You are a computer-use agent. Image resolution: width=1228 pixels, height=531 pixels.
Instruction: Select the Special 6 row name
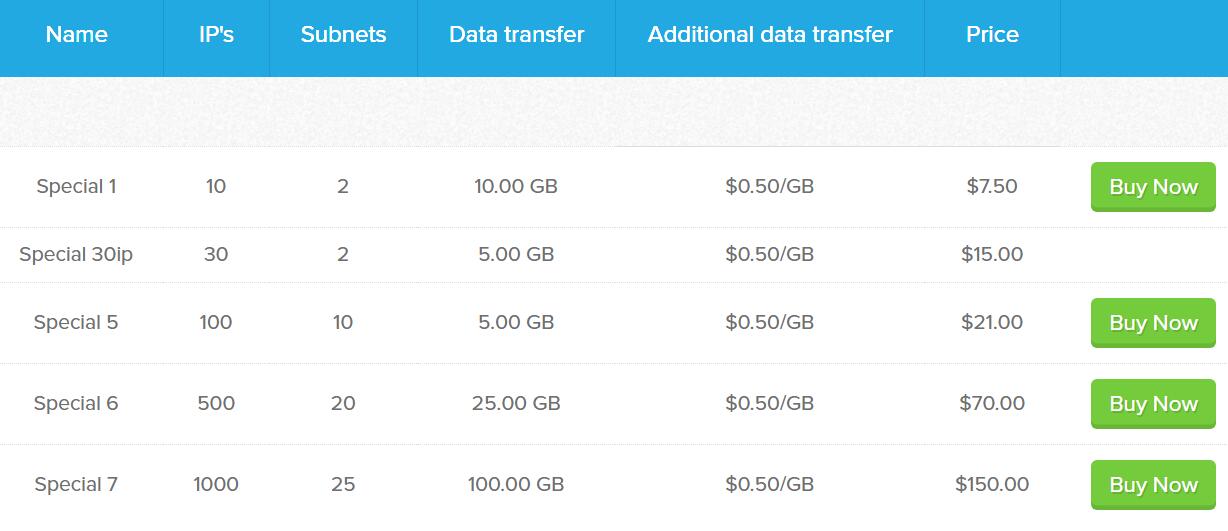(76, 403)
